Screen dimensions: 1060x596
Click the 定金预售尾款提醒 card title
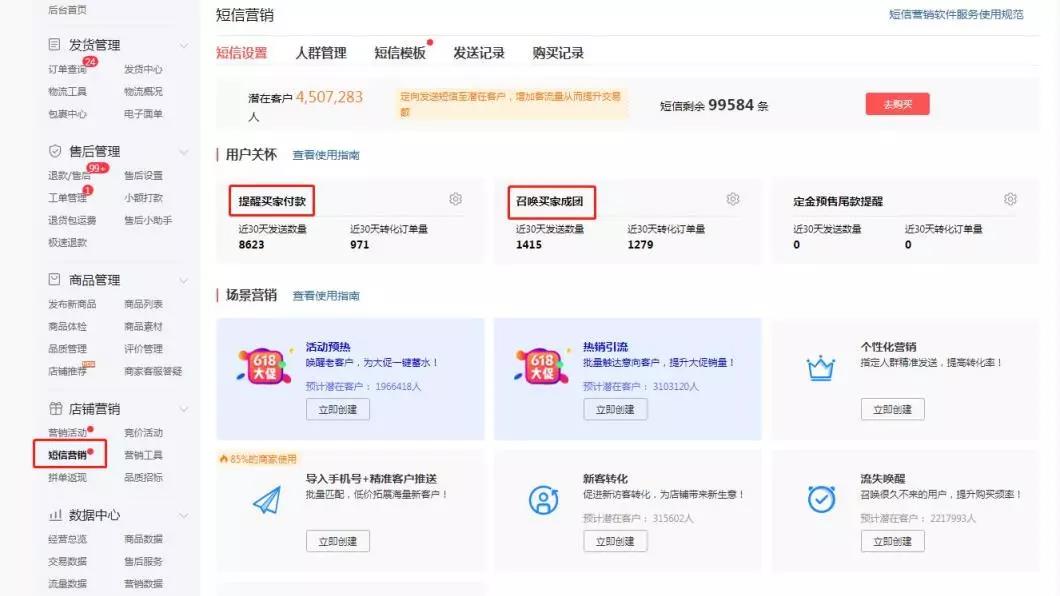pos(838,201)
